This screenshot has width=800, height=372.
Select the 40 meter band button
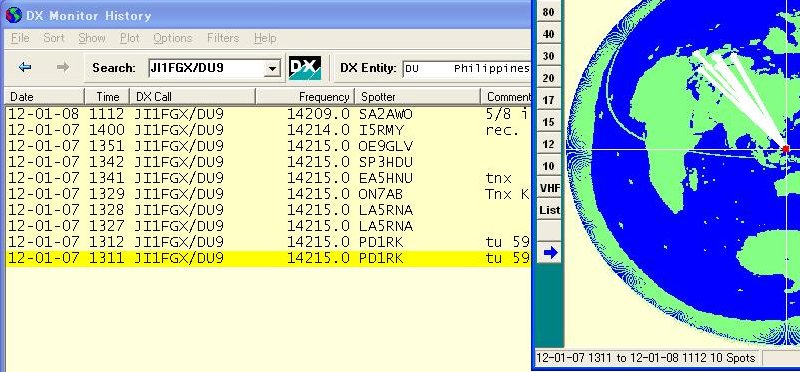pos(549,34)
